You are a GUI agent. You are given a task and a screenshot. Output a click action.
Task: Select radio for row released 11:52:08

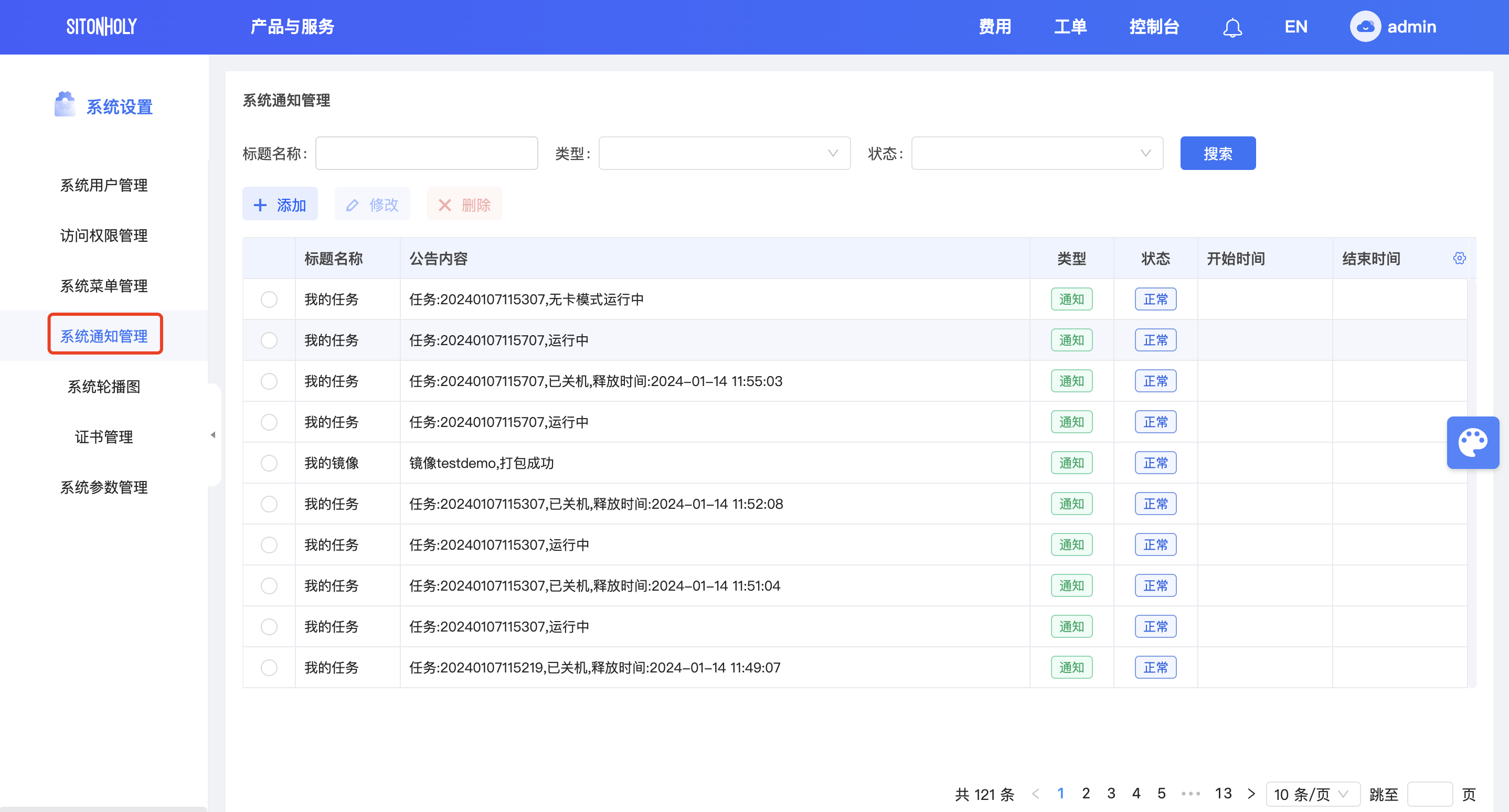(269, 504)
